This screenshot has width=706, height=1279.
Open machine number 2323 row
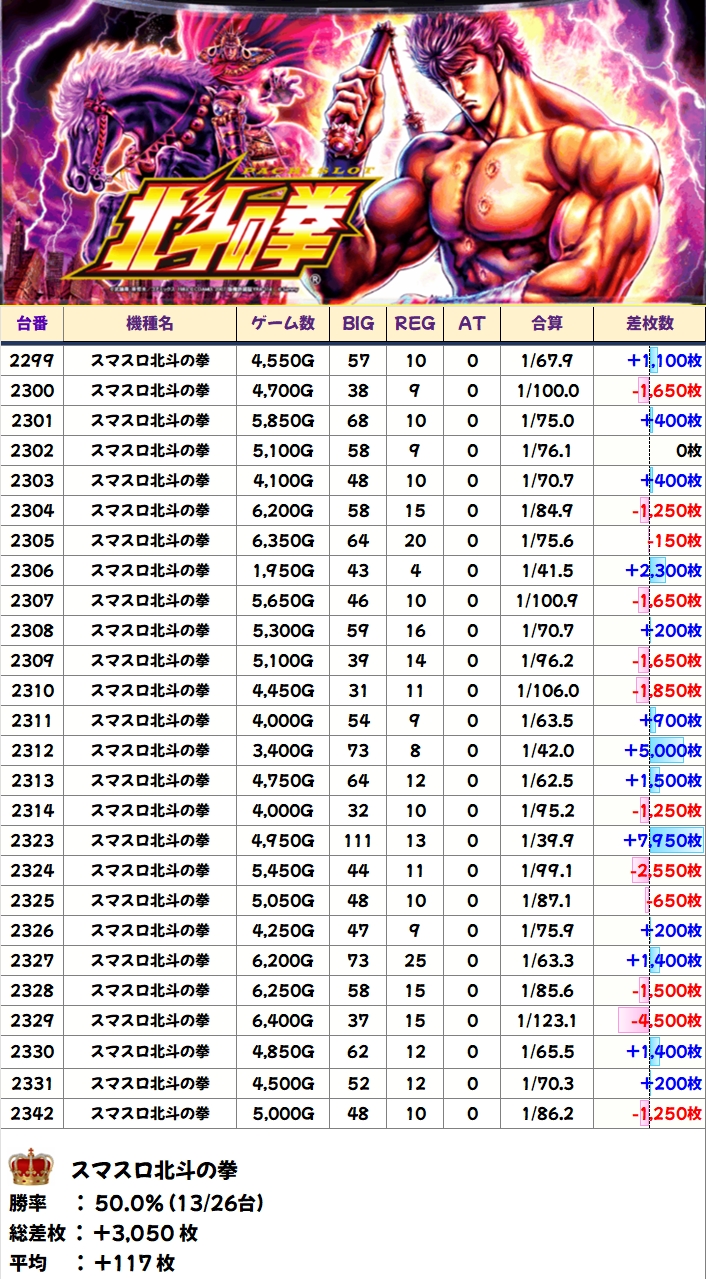point(32,841)
